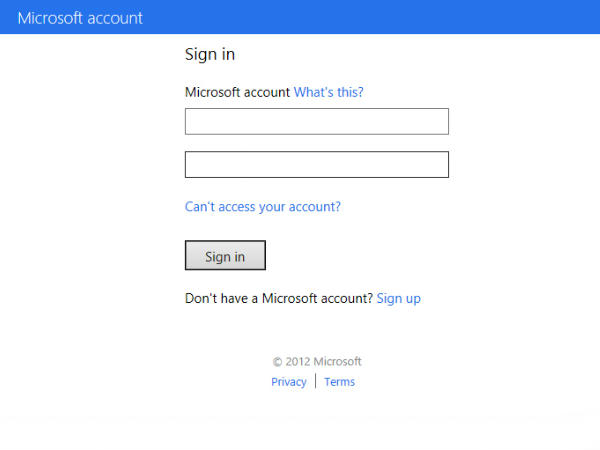Read the terms of use from footer

pos(339,382)
